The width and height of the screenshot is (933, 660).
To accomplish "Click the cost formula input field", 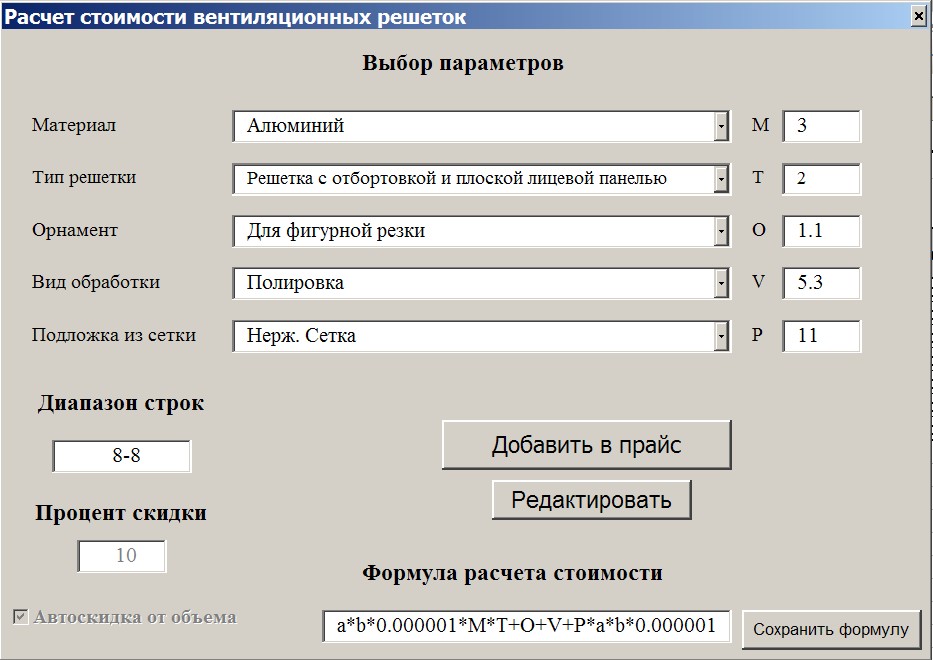I will pyautogui.click(x=527, y=626).
